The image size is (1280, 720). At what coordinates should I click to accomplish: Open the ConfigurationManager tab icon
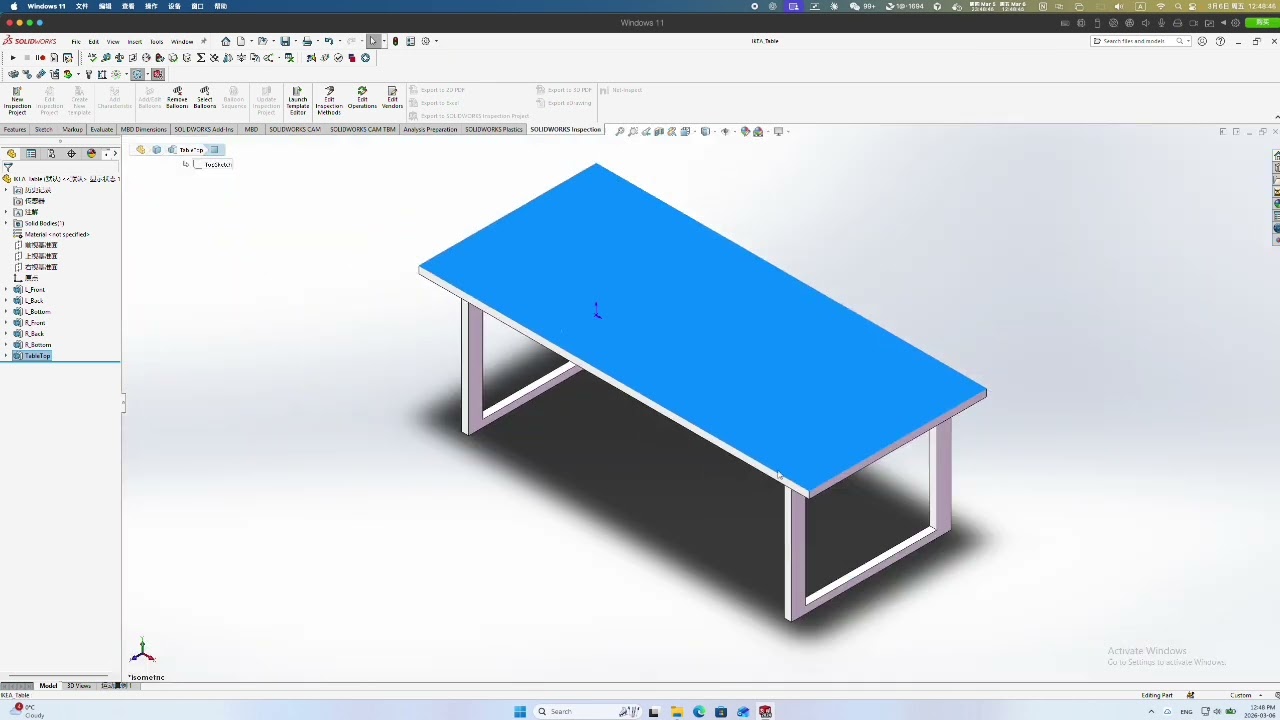click(51, 154)
